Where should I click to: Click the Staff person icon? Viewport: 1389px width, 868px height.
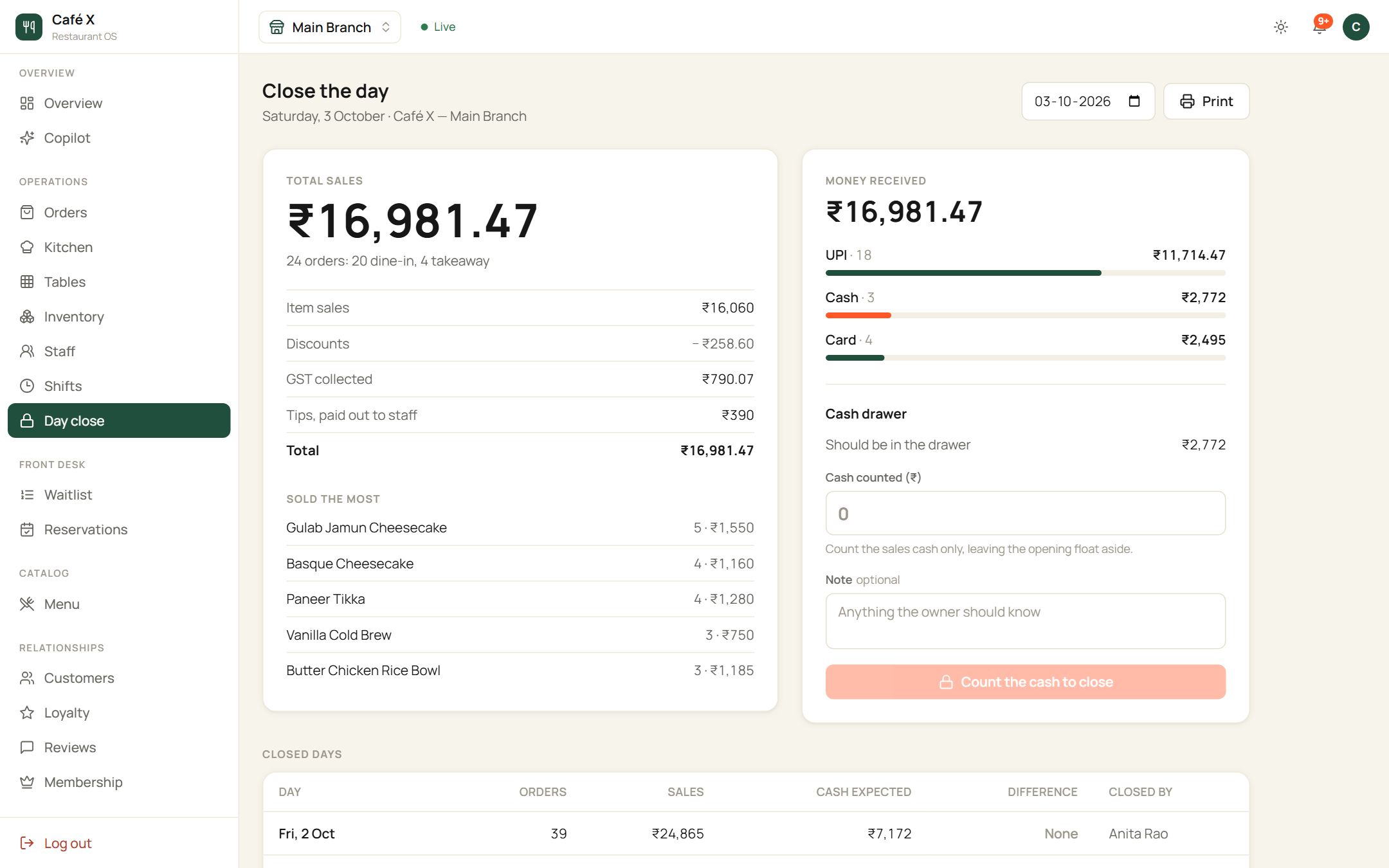(27, 351)
